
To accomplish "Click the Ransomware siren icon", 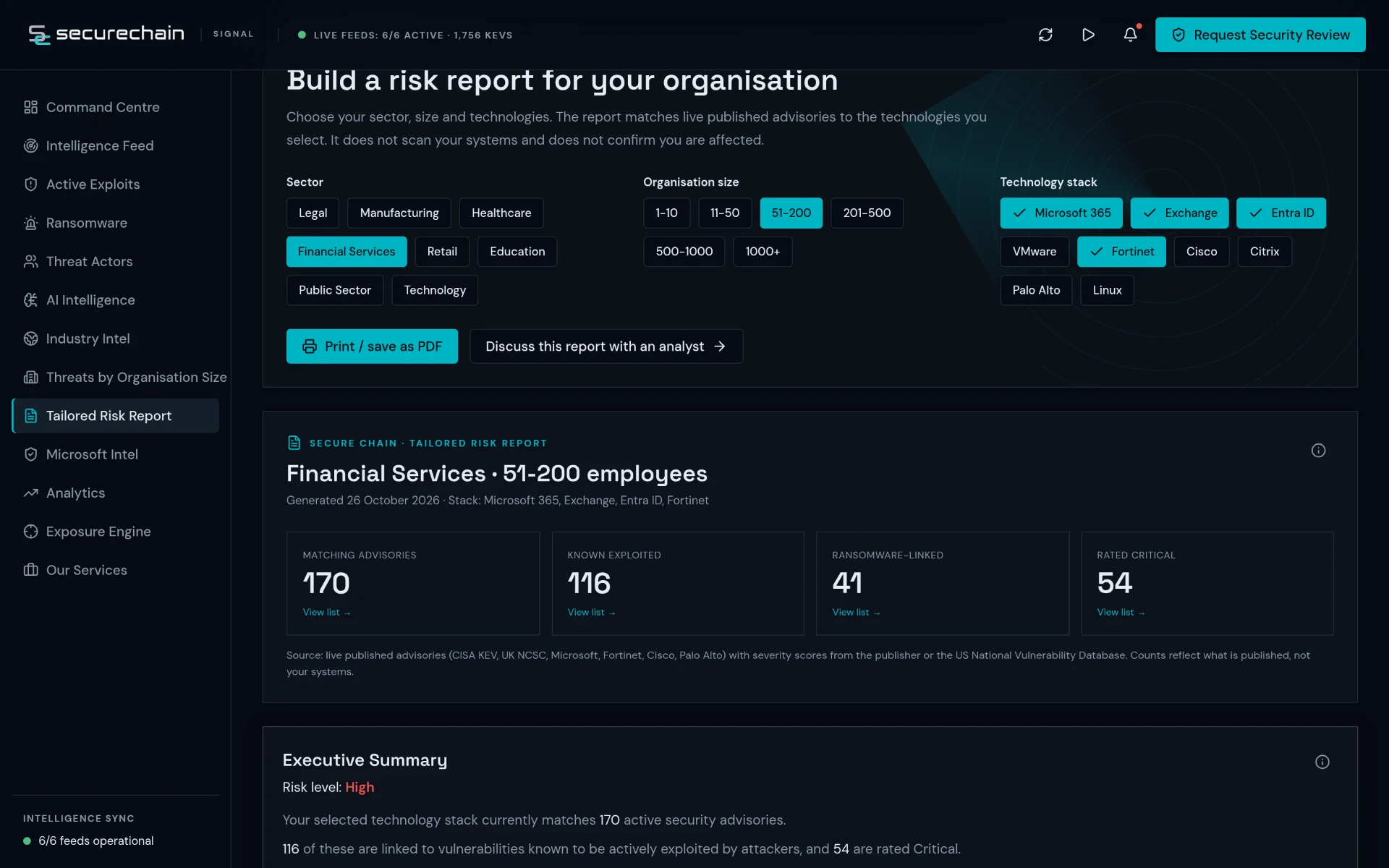I will [x=30, y=223].
